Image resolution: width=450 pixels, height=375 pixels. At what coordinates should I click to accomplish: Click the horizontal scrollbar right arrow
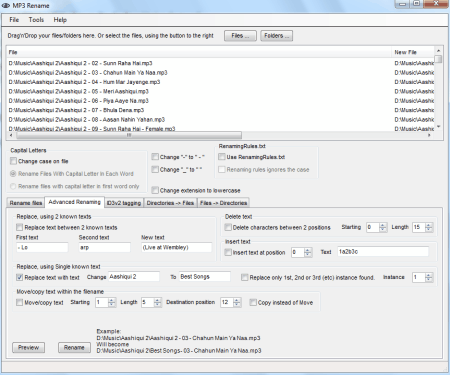tap(429, 135)
